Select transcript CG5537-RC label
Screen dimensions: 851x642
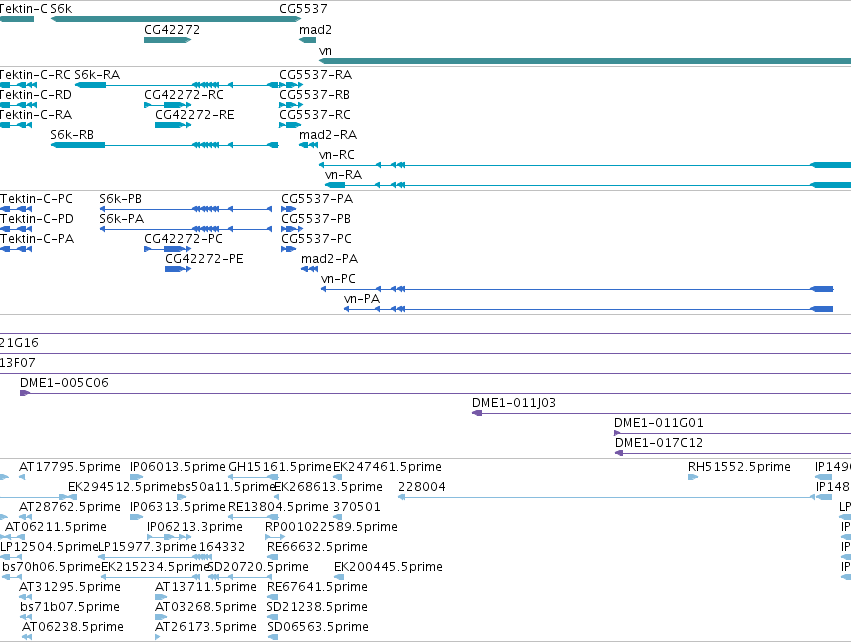tap(315, 115)
